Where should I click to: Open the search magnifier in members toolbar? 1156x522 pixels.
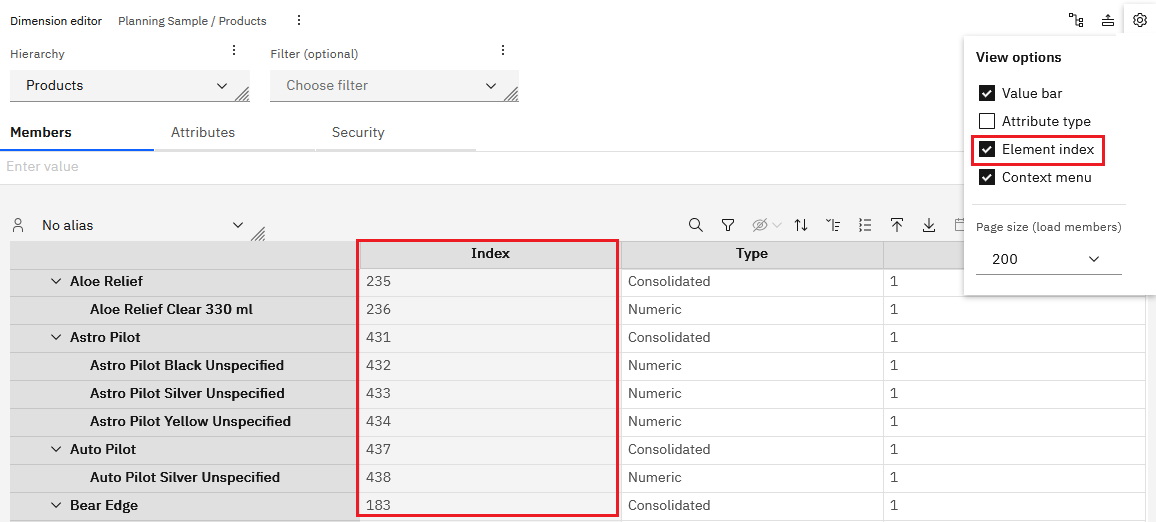695,225
